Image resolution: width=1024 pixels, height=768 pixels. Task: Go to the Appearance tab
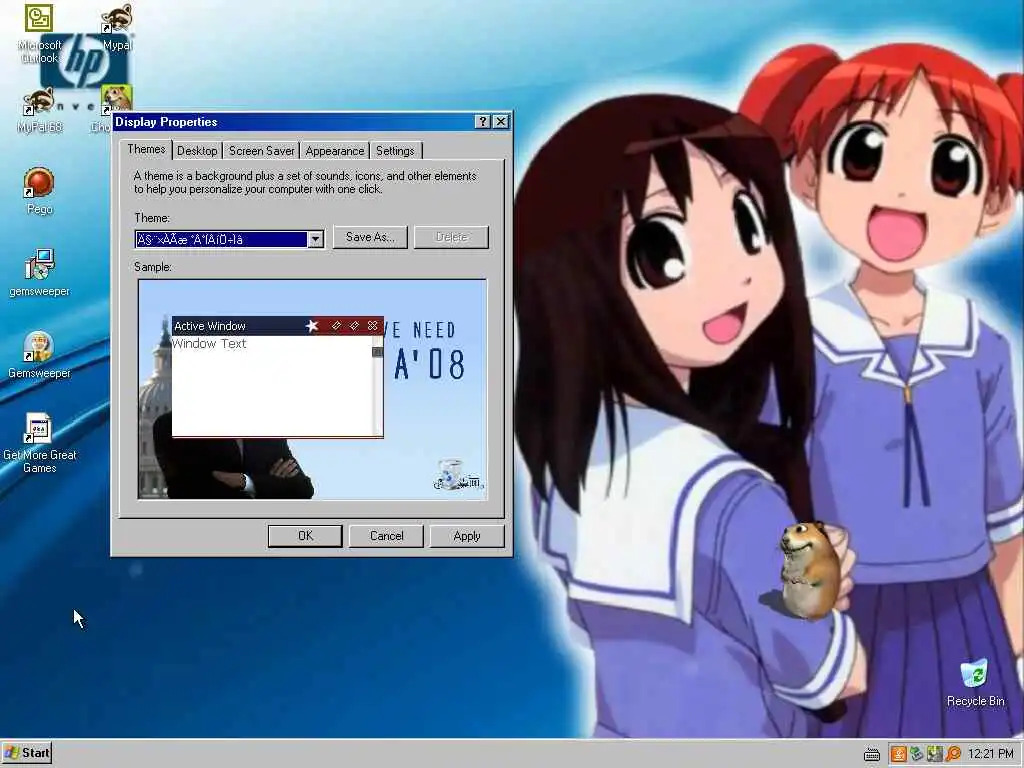point(334,151)
